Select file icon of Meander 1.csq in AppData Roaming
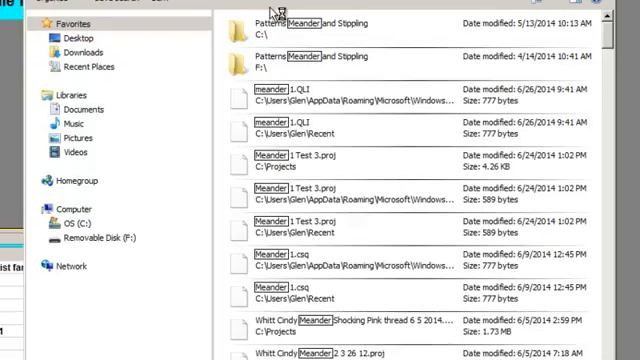This screenshot has width=640, height=360. coord(238,263)
